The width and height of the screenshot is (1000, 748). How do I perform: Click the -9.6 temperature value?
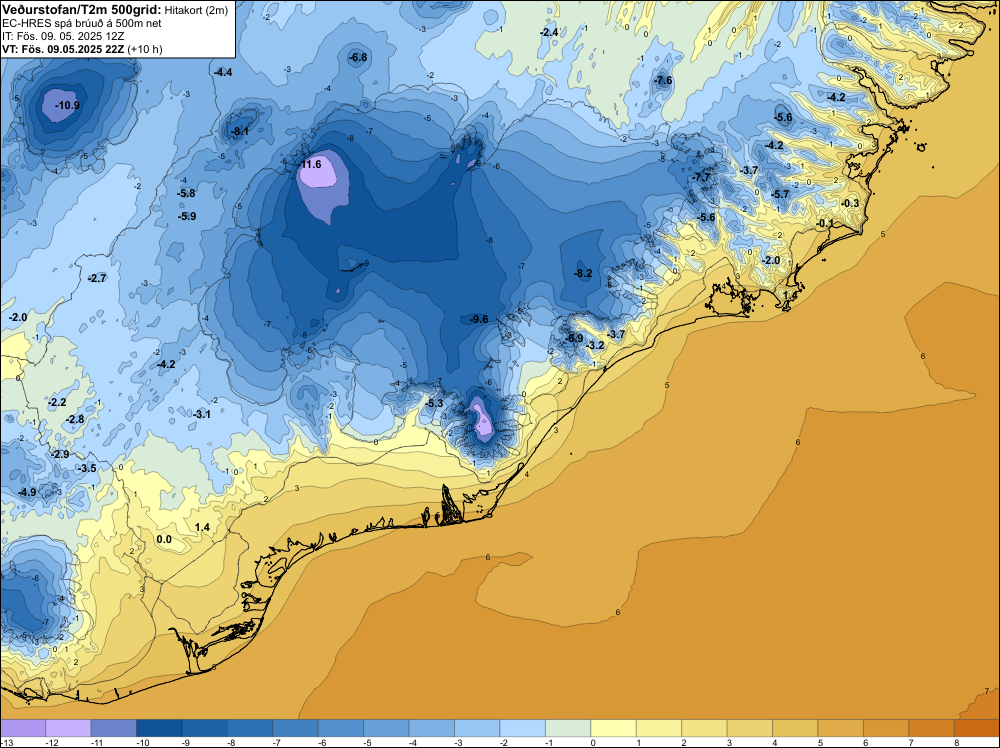point(479,319)
